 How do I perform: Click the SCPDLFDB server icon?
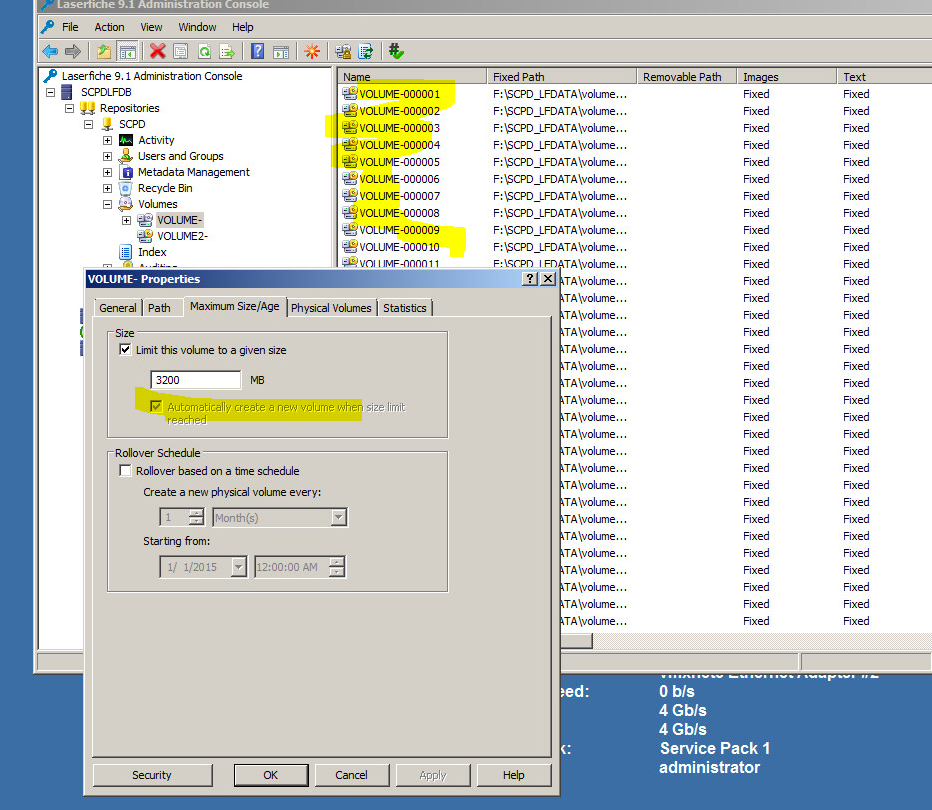[67, 92]
